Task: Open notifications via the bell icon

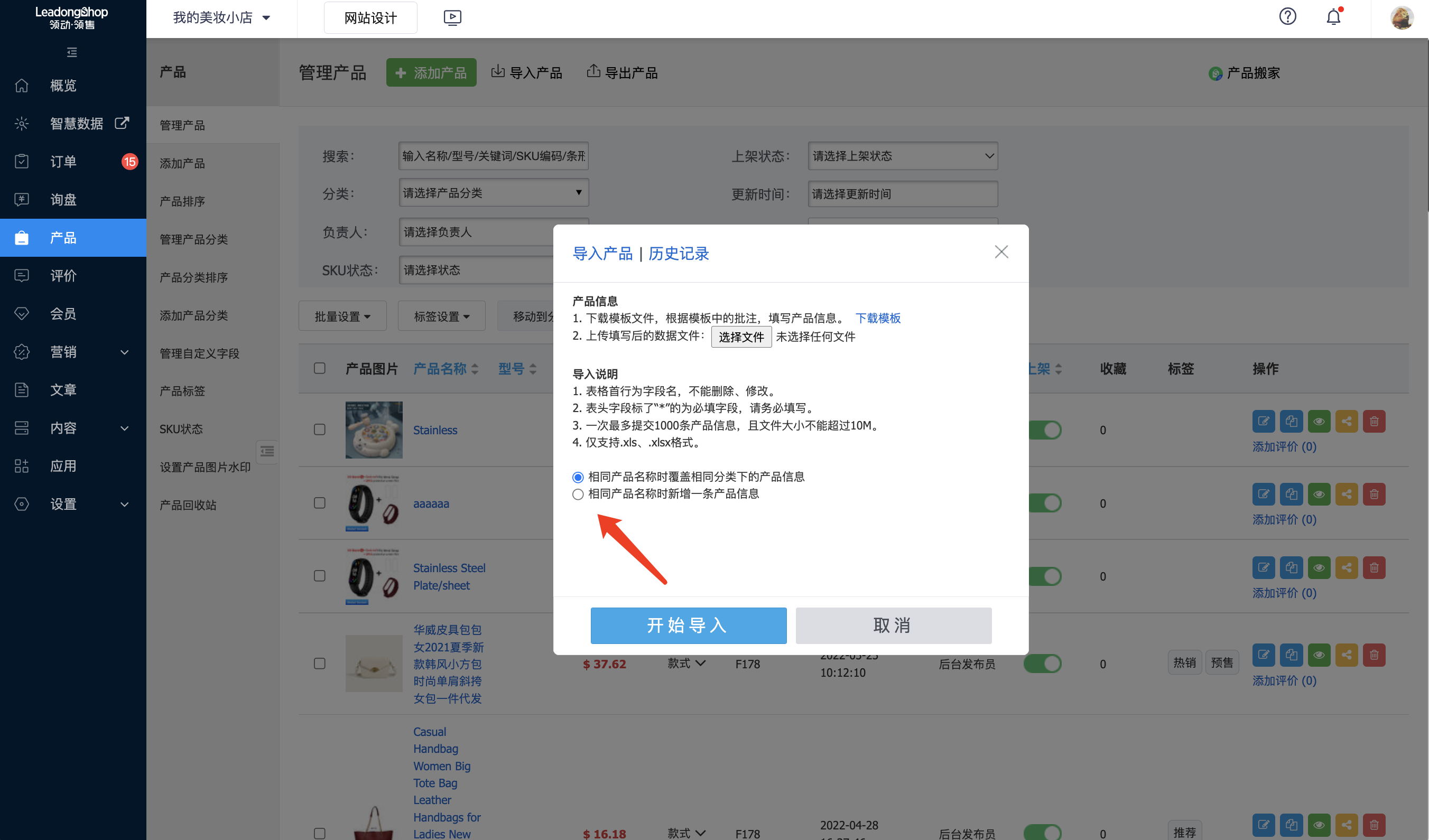Action: pos(1333,17)
